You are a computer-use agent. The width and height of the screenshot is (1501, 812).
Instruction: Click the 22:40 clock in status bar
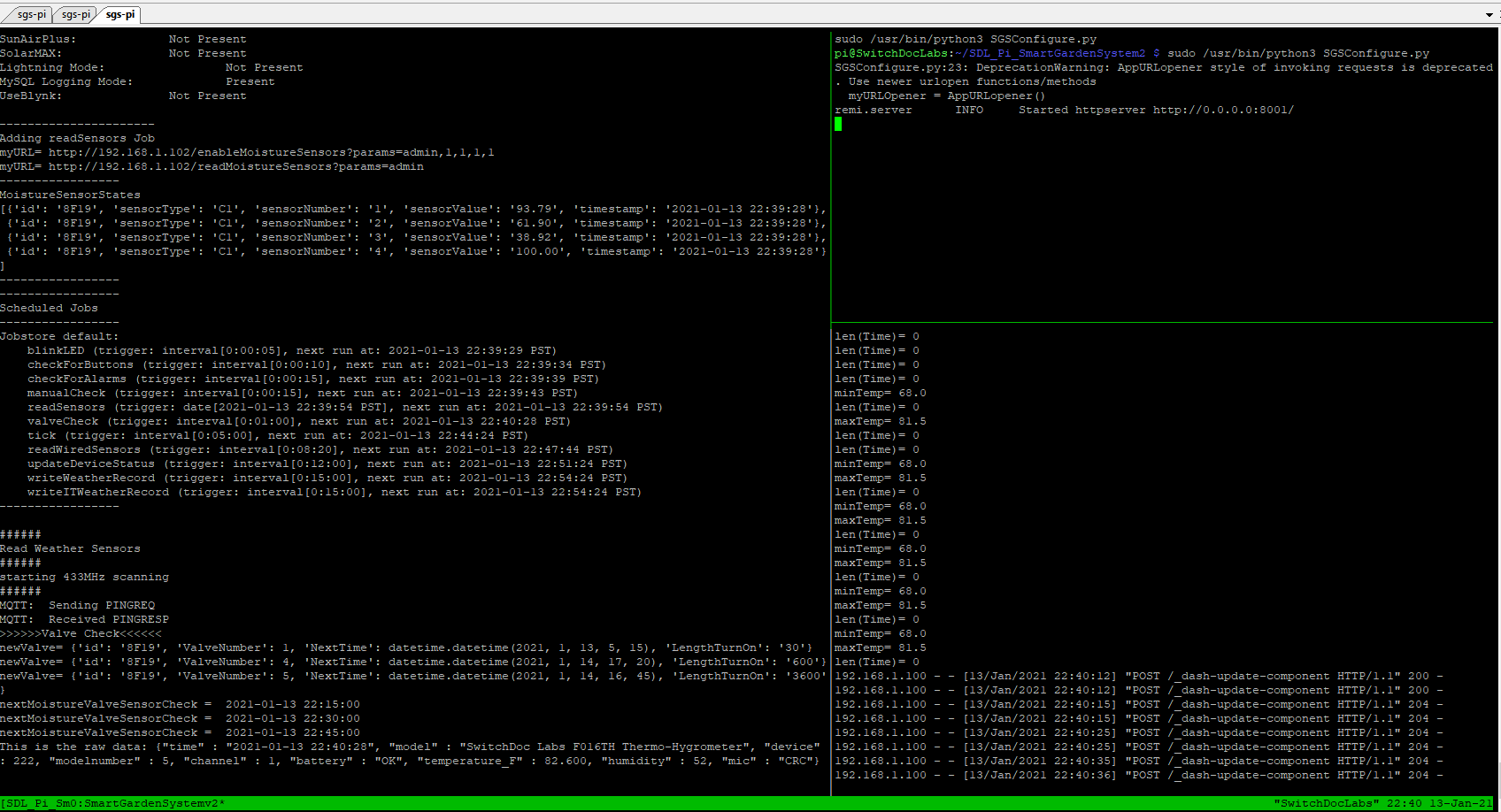coord(1405,803)
